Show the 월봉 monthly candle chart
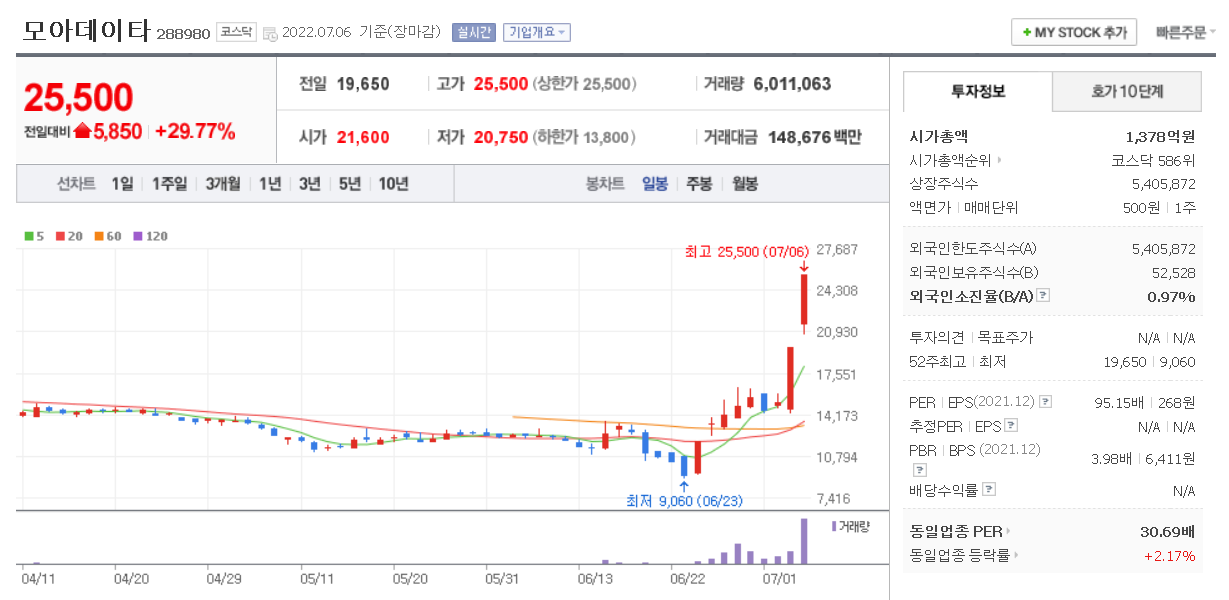This screenshot has height=600, width=1229. (x=745, y=184)
